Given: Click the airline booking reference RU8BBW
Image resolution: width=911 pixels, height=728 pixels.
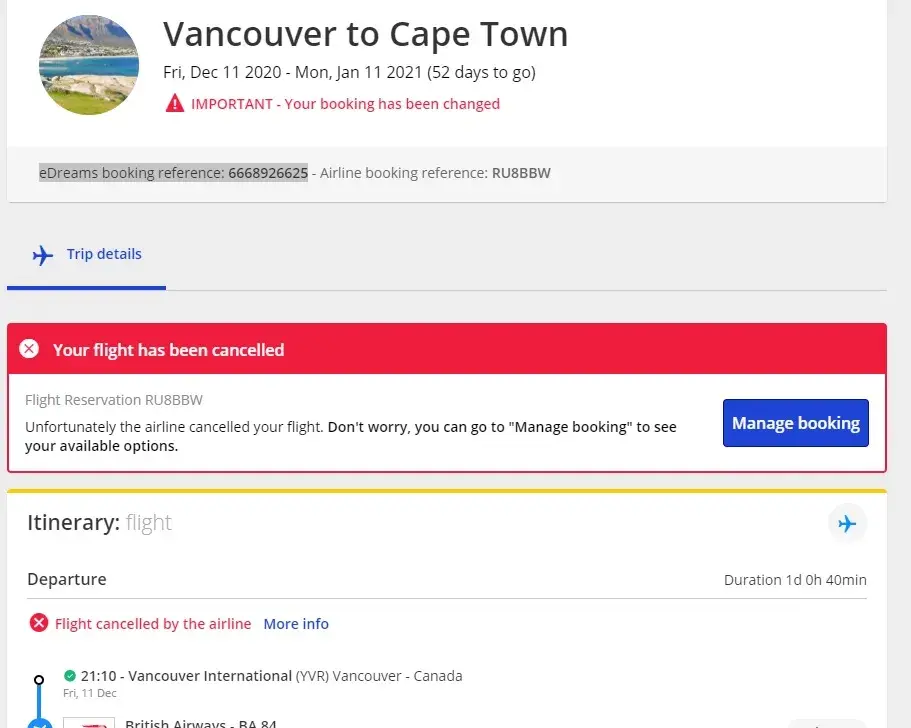Looking at the screenshot, I should coord(521,173).
